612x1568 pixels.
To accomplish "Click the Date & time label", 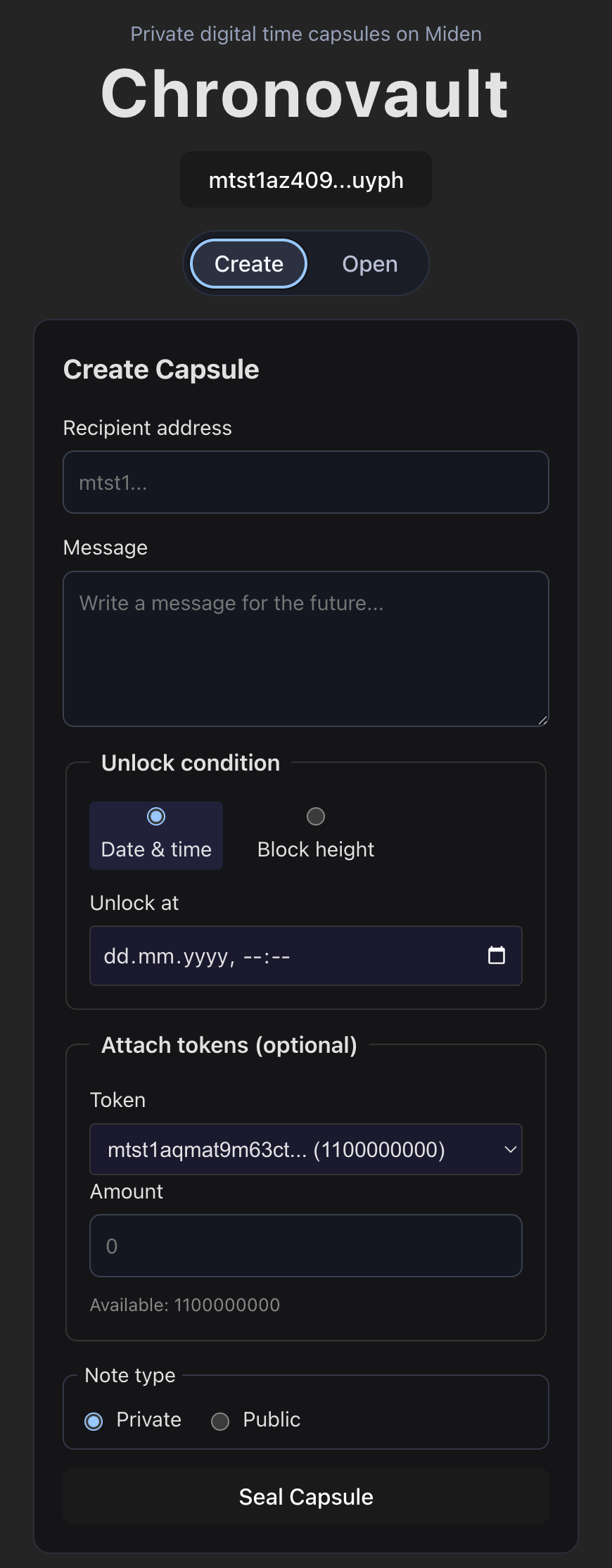I will click(156, 849).
